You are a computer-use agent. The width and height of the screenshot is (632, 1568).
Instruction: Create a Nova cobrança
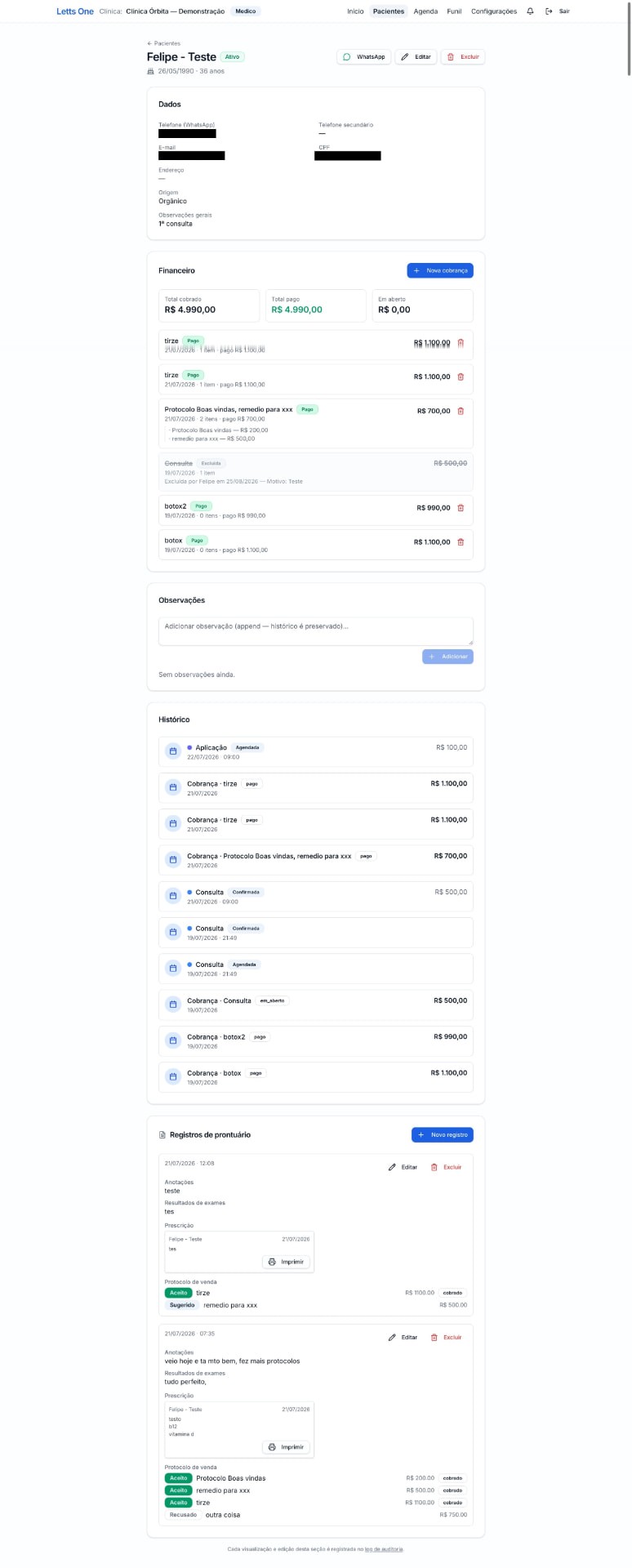coord(440,270)
